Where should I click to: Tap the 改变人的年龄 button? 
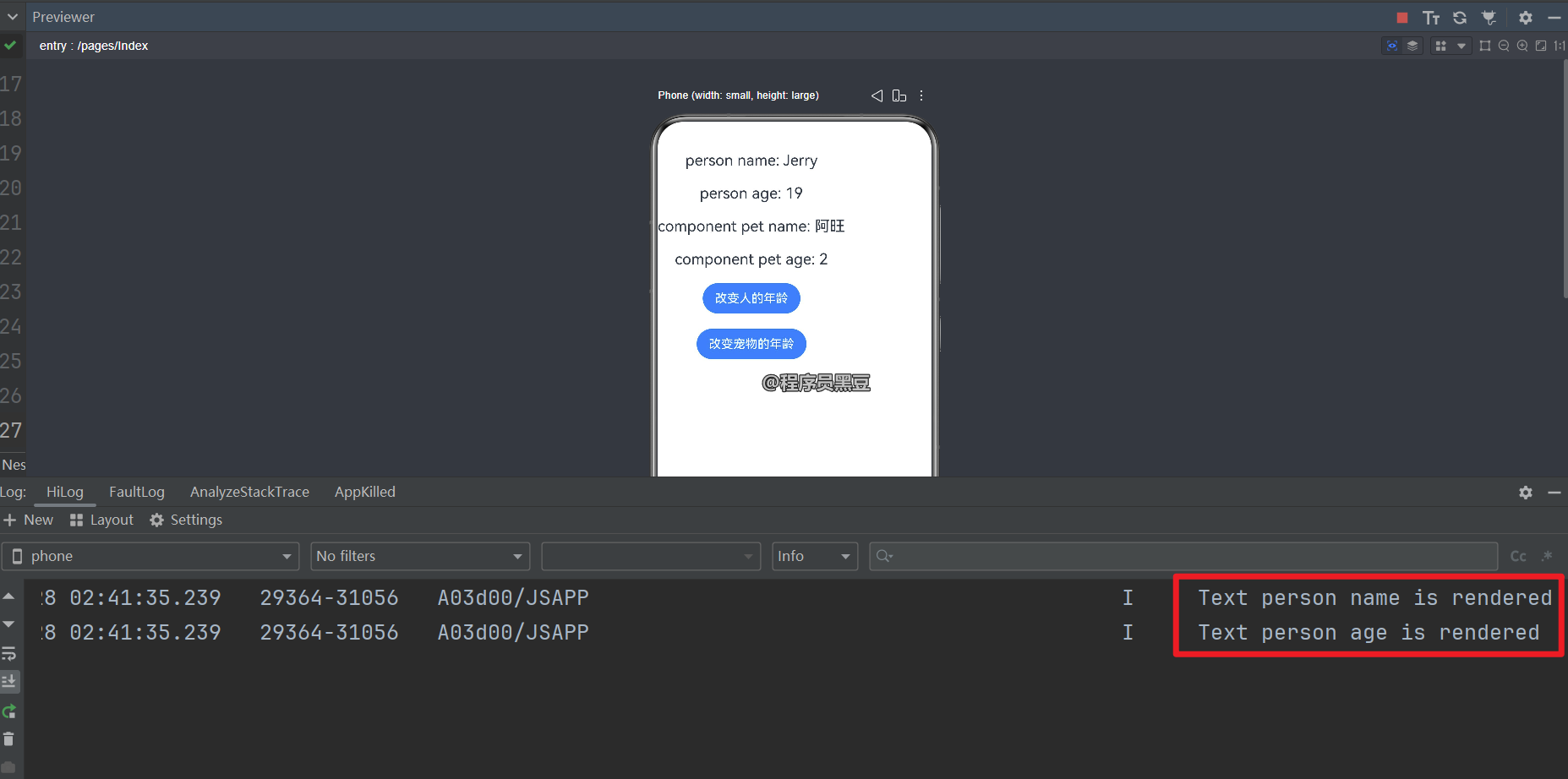751,298
